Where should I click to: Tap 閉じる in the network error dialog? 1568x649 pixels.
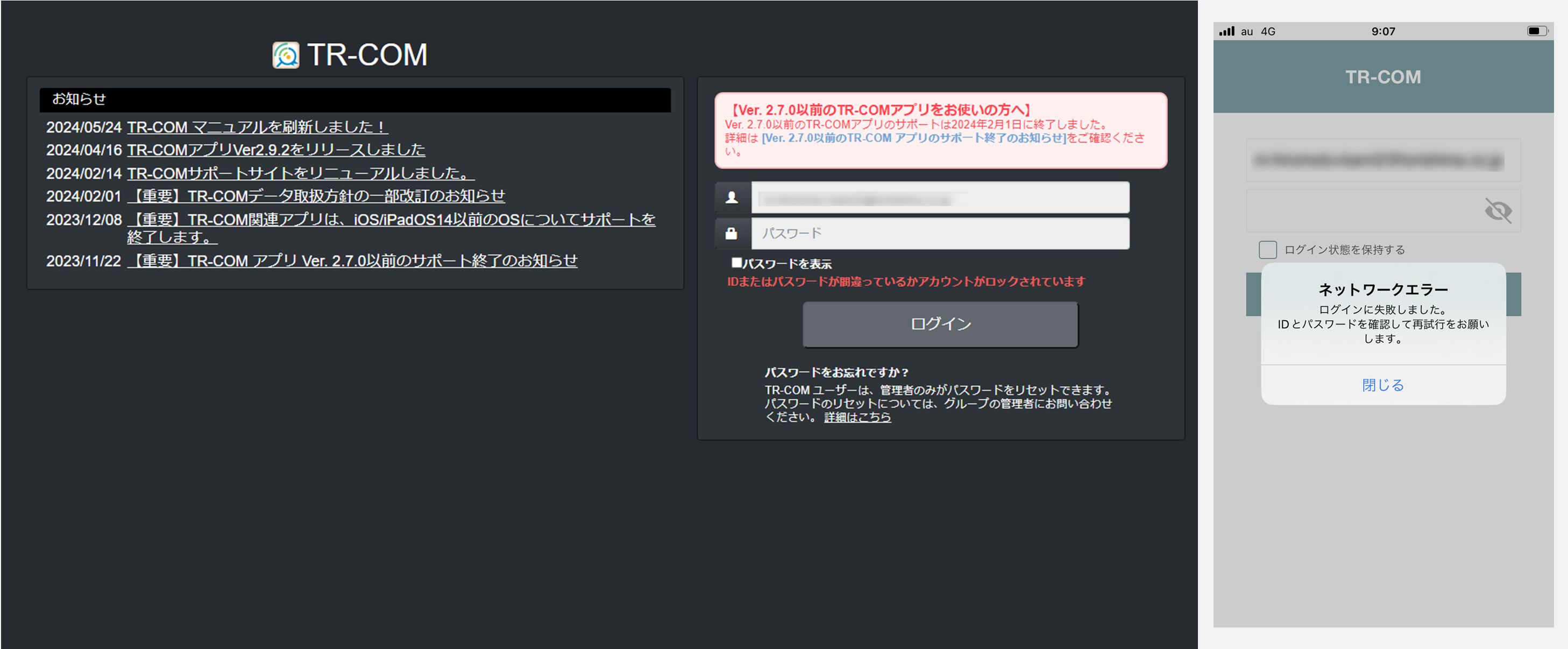[x=1382, y=385]
